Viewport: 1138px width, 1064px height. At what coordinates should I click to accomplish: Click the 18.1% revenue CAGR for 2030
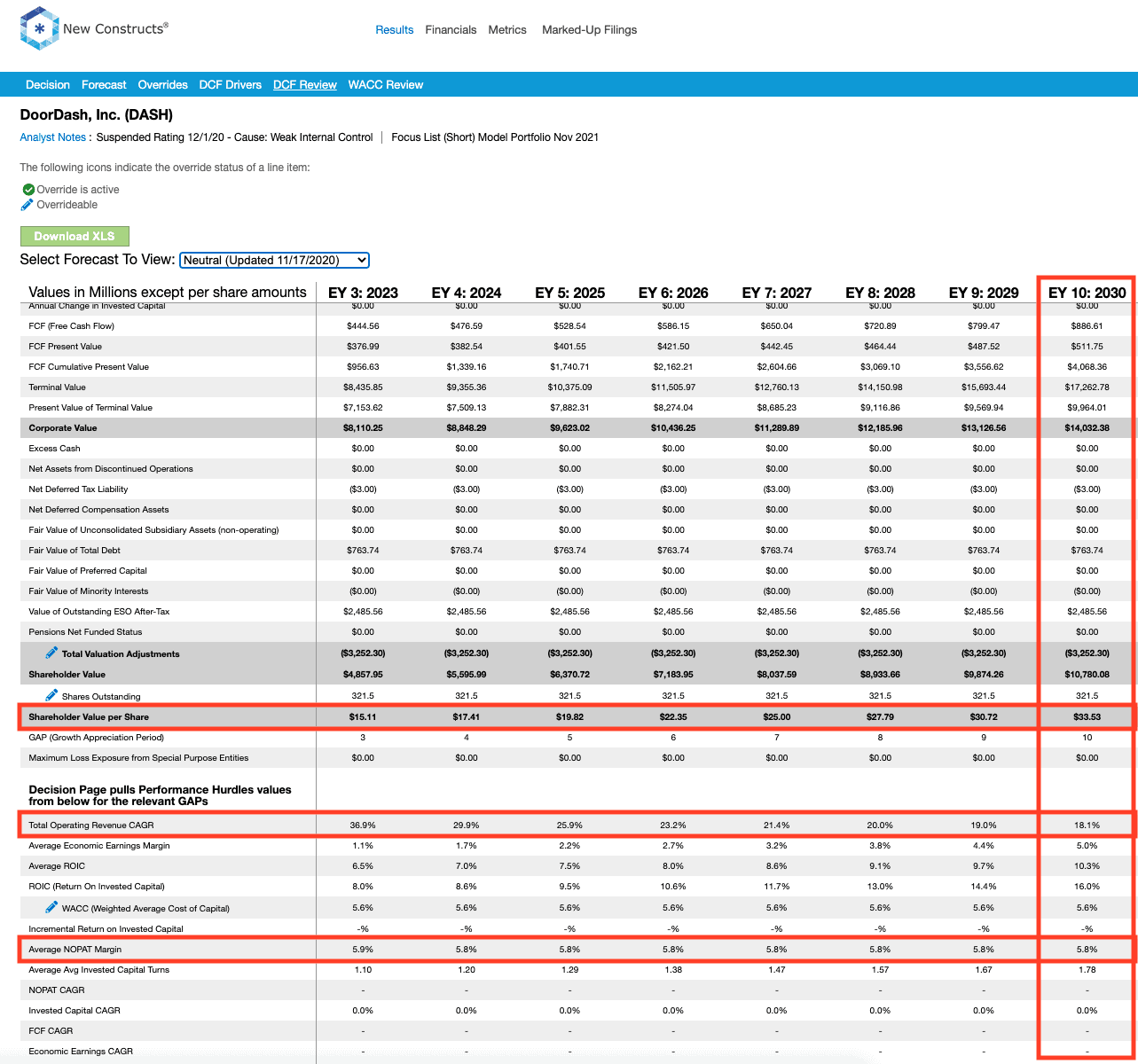[1087, 825]
